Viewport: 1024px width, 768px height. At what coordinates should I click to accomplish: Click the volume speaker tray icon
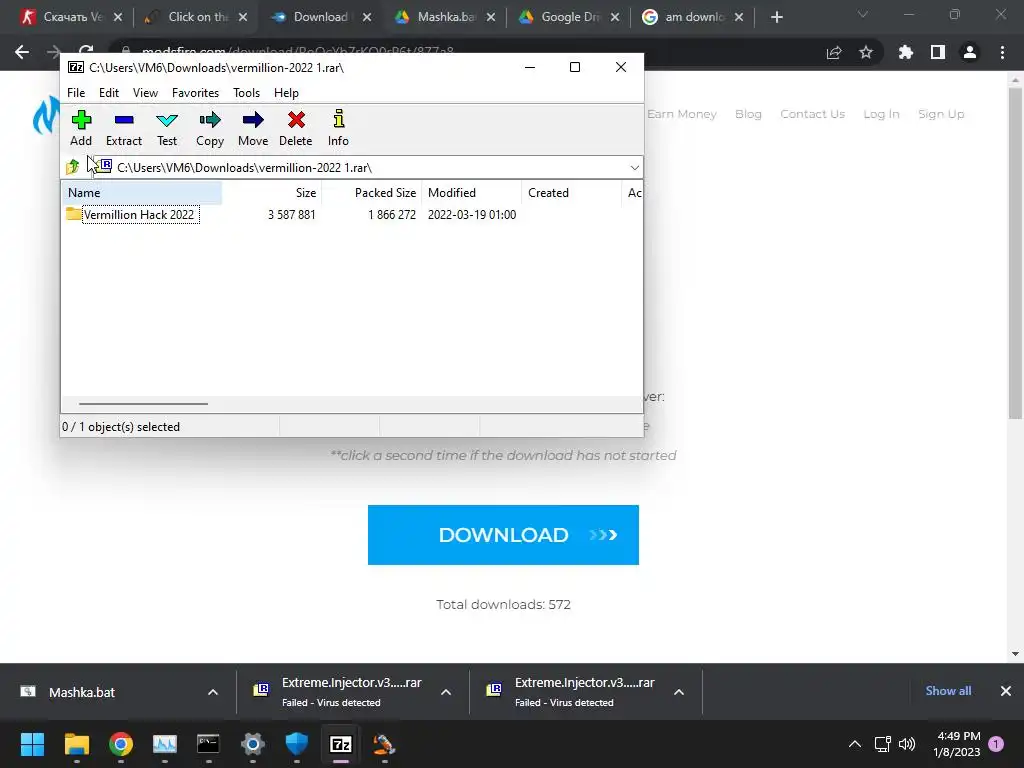(907, 744)
